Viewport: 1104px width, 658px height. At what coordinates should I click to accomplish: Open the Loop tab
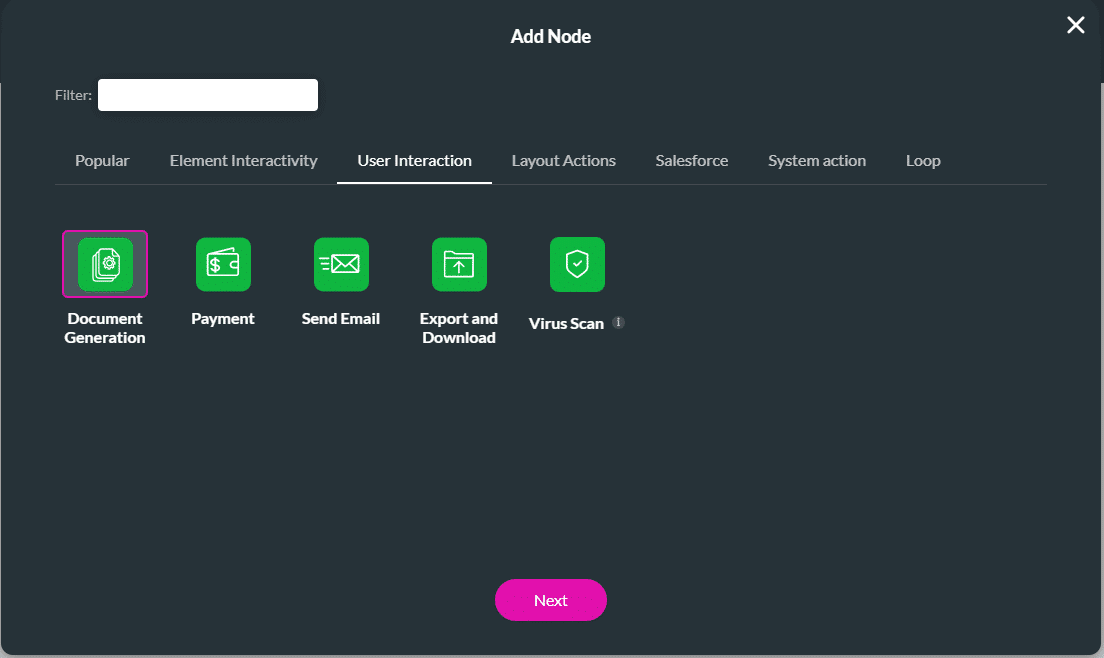922,160
